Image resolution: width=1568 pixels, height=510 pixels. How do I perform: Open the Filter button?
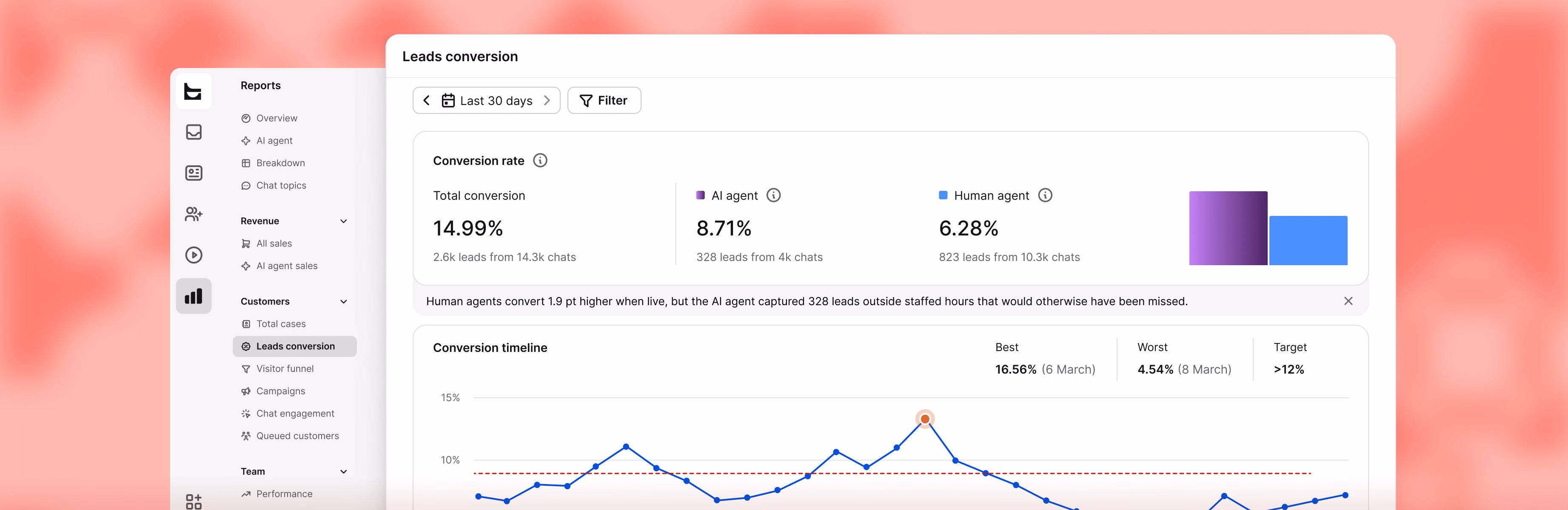pyautogui.click(x=604, y=100)
